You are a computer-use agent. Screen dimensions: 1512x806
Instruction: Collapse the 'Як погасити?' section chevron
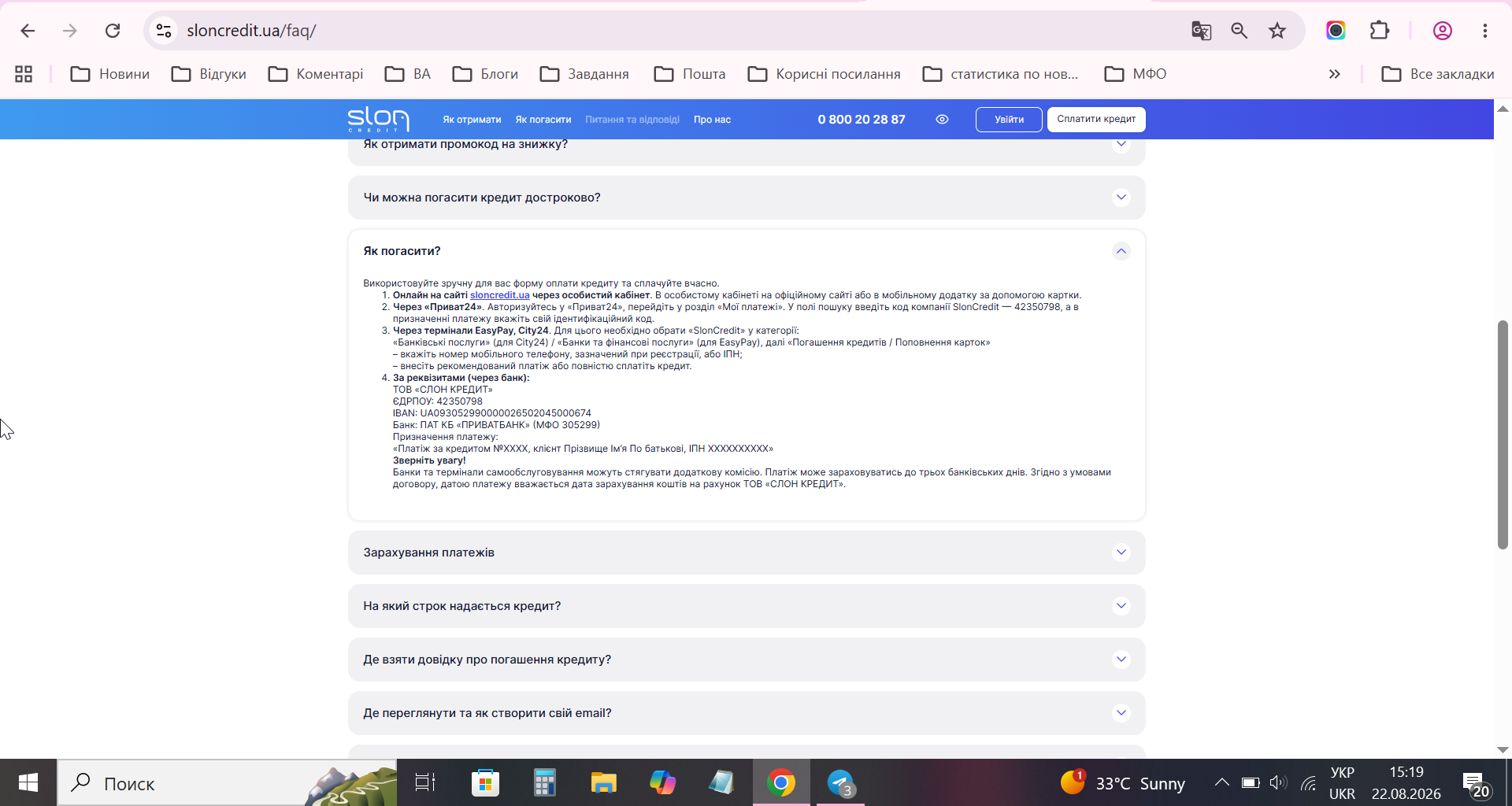pos(1121,251)
